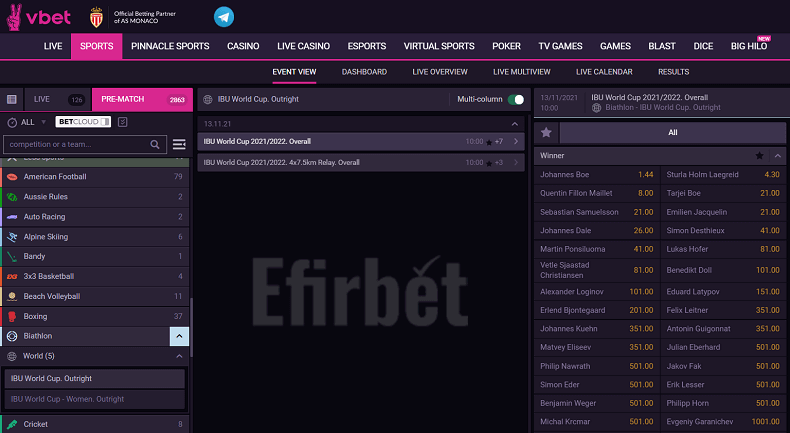Viewport: 790px width, 433px height.
Task: Click the Biathlon globe in event details header
Action: tap(597, 108)
